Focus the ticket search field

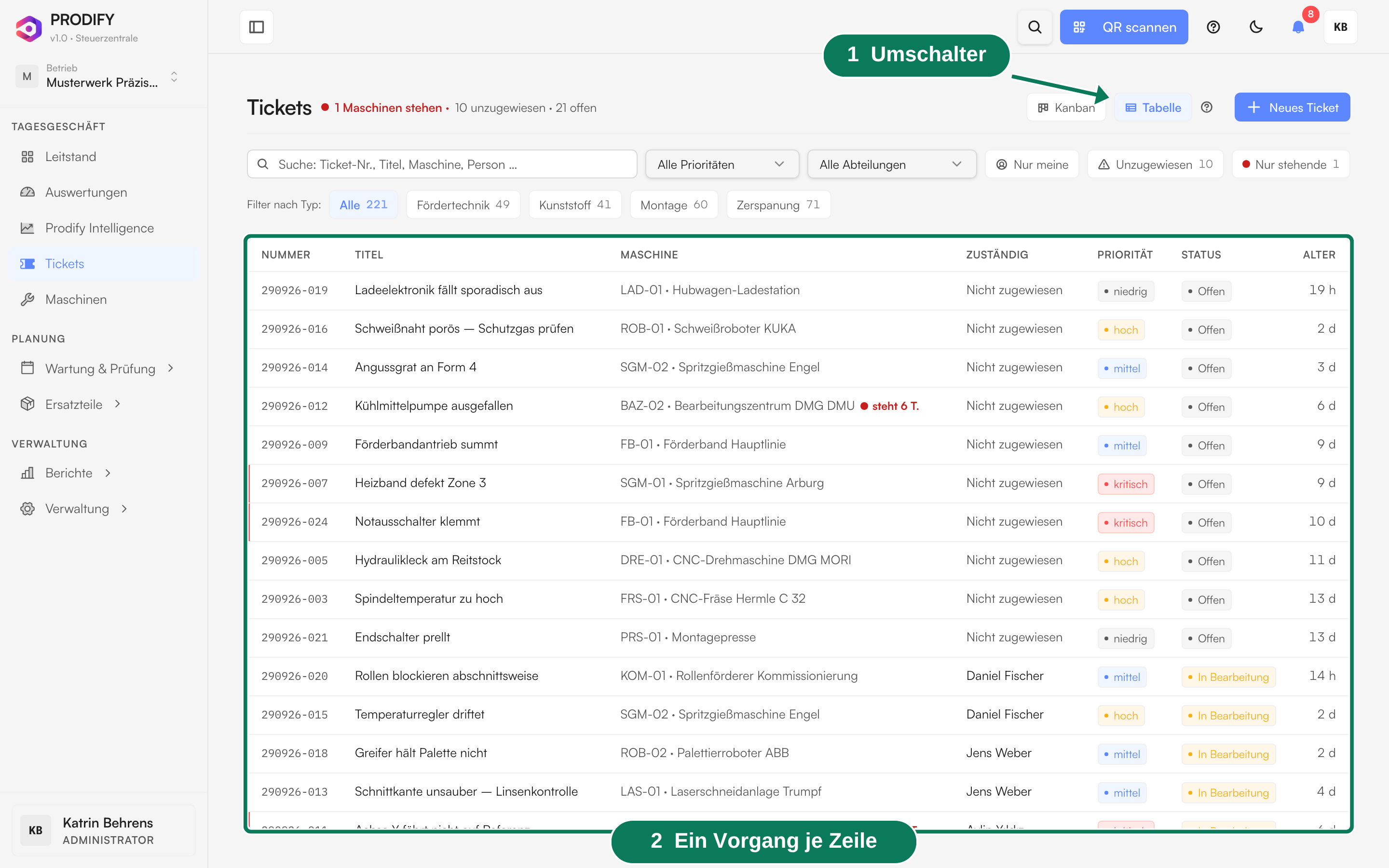(x=442, y=164)
